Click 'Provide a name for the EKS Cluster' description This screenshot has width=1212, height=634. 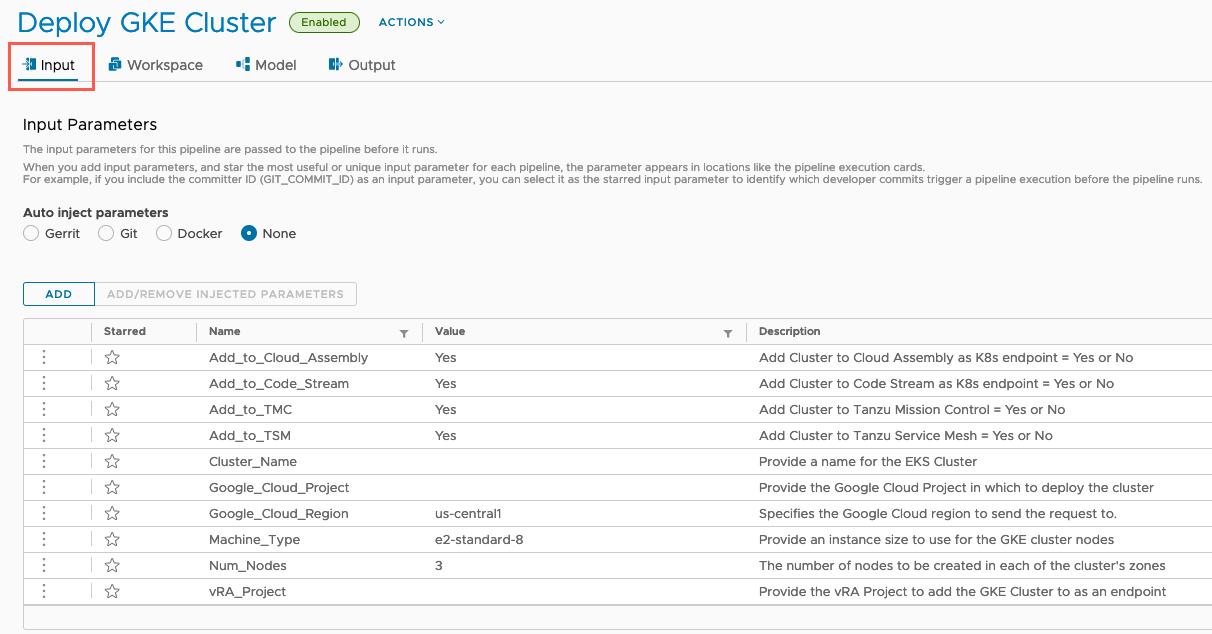point(868,461)
